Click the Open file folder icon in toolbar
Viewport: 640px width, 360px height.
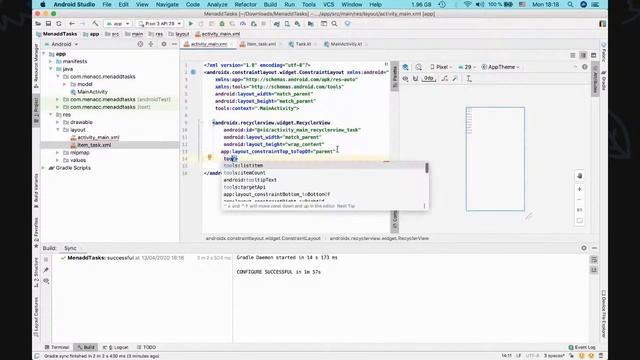(x=38, y=24)
